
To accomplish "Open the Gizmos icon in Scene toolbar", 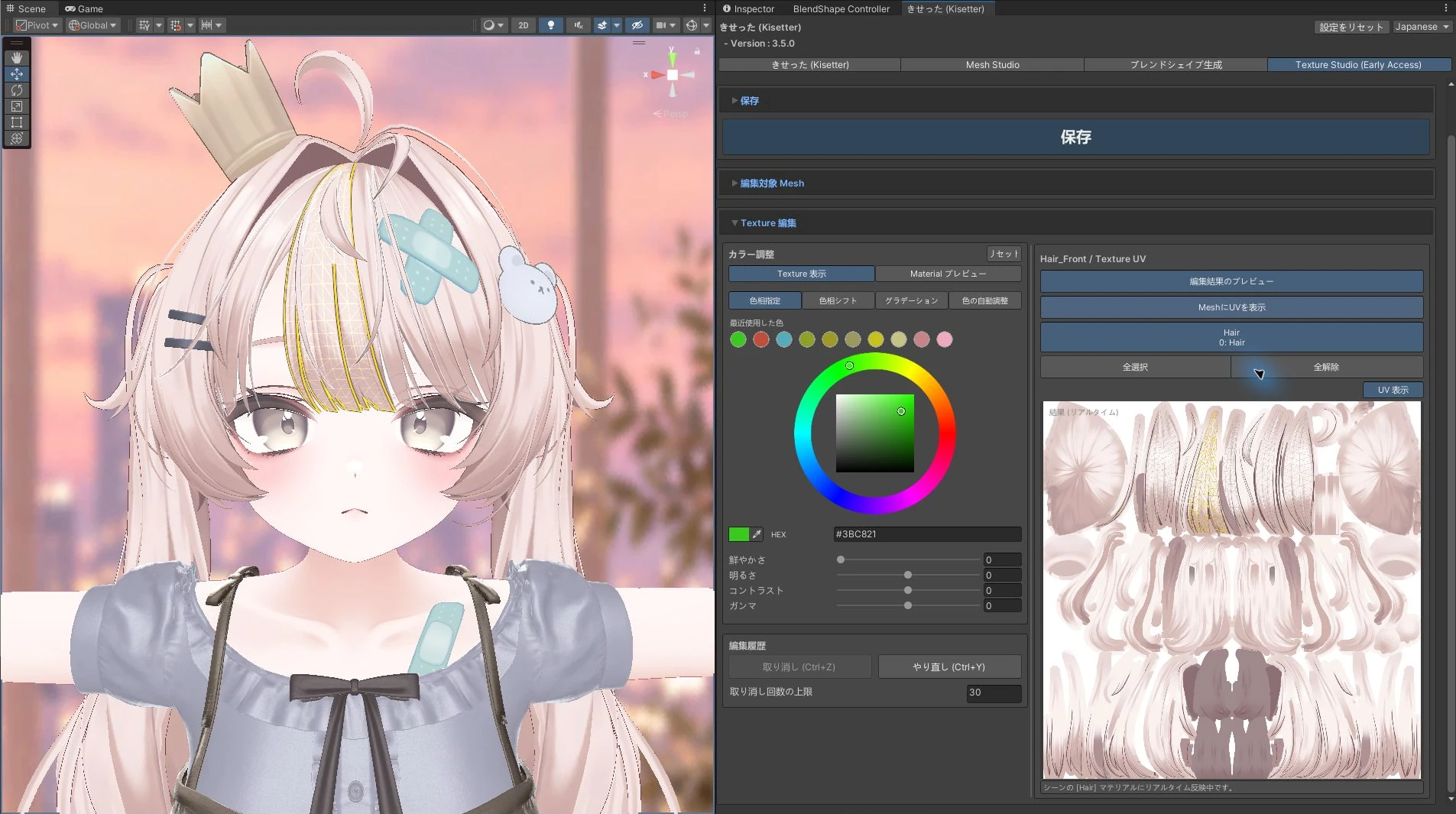I will (692, 25).
